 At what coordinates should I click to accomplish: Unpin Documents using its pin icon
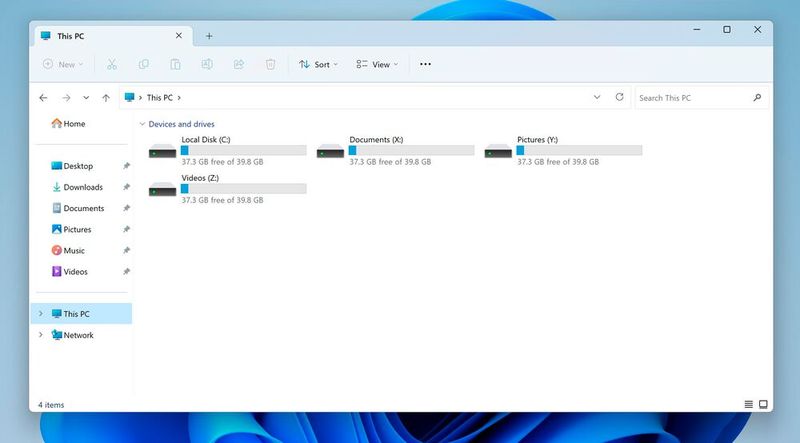tap(127, 208)
